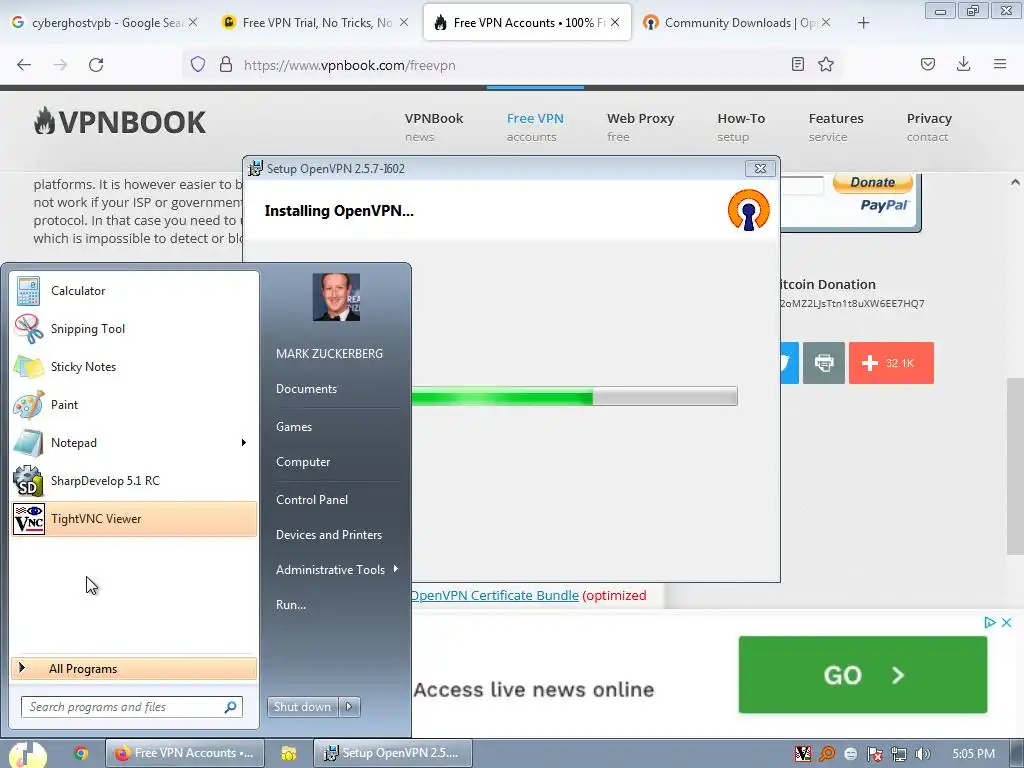Click the user account picture thumbnail

[x=336, y=297]
